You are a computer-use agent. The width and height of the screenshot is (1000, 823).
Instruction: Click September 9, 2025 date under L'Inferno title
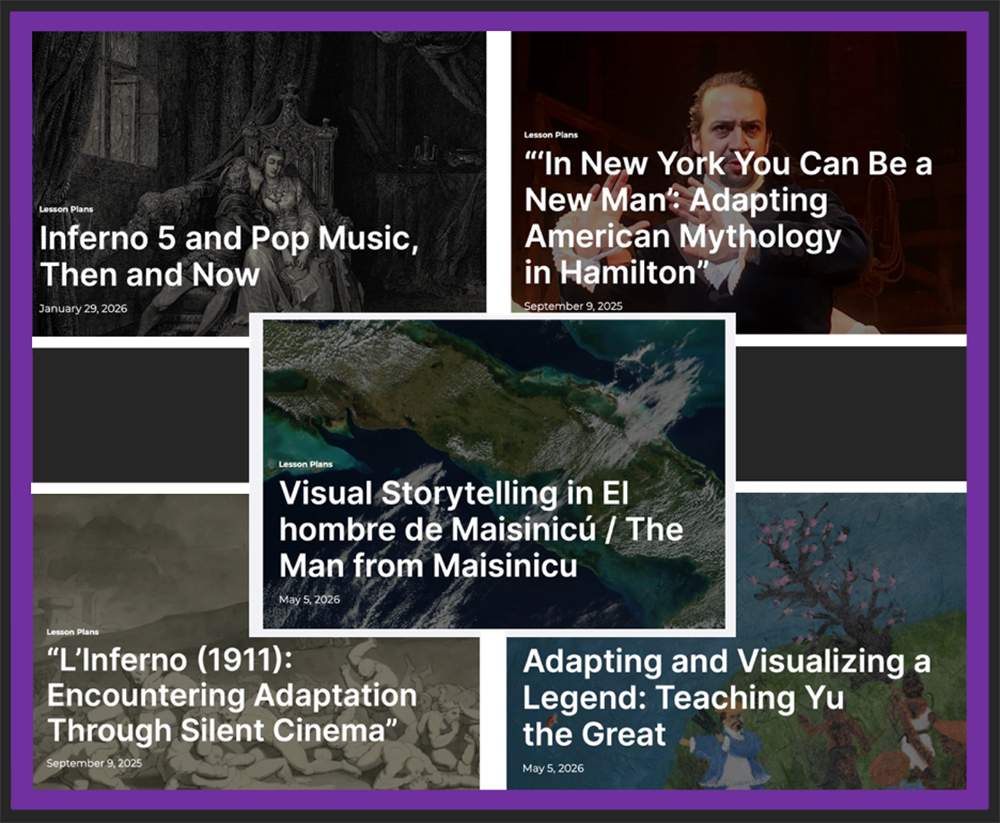(94, 763)
